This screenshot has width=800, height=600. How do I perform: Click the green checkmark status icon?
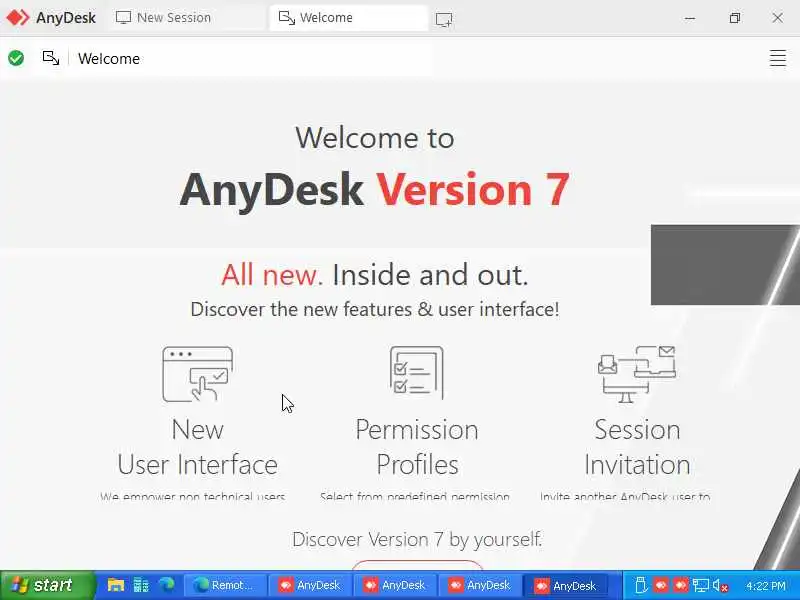pyautogui.click(x=16, y=58)
